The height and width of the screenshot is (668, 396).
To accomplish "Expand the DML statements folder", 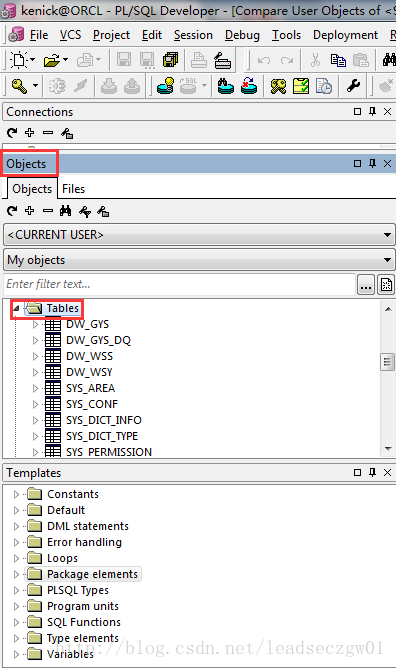I will 16,526.
